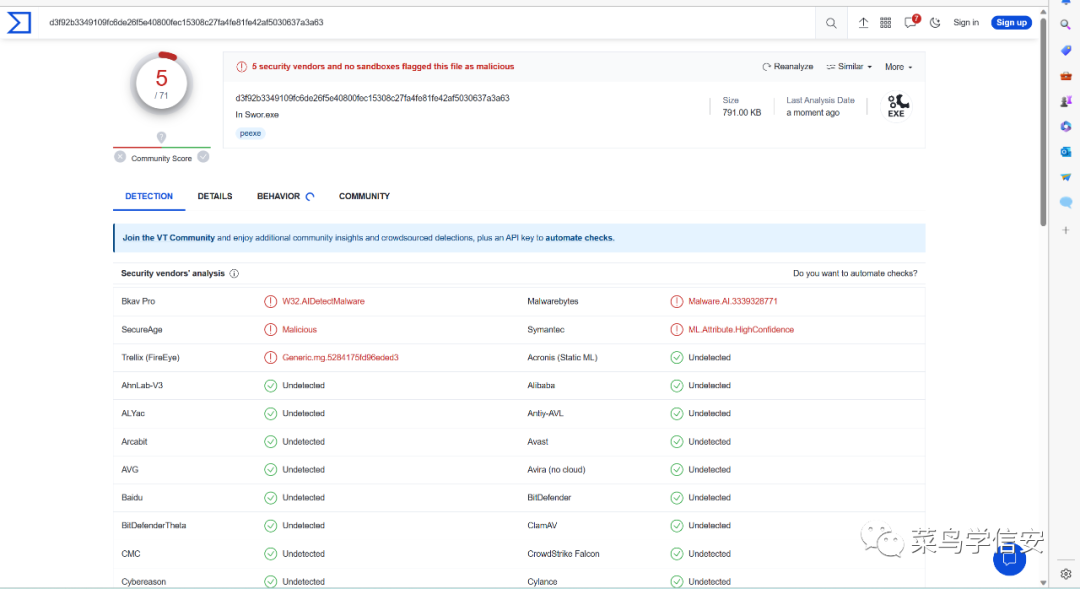Click the peexe tag
The height and width of the screenshot is (589, 1080).
(250, 134)
